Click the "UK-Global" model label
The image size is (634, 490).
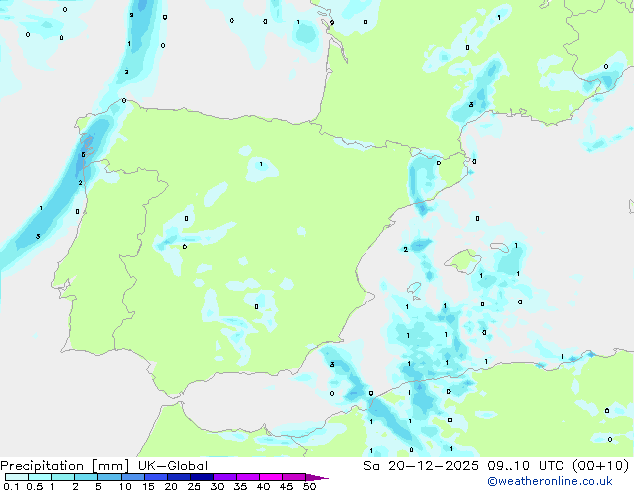tap(173, 466)
